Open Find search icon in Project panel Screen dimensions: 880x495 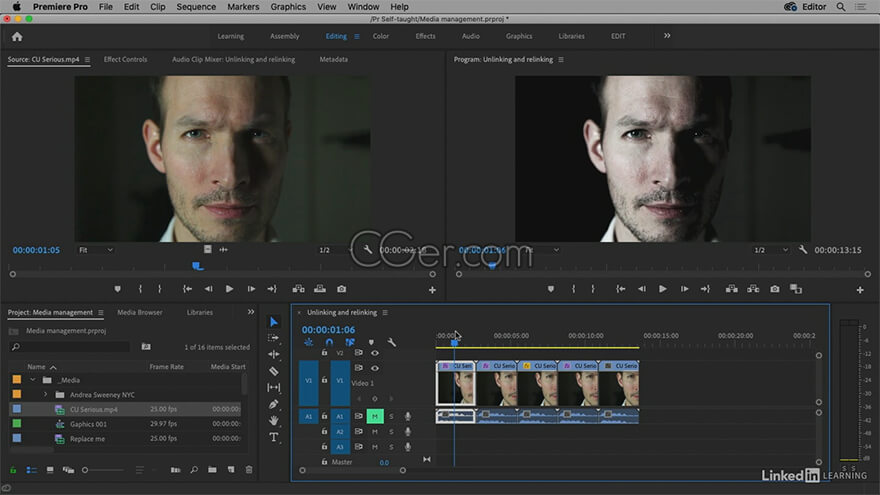194,470
